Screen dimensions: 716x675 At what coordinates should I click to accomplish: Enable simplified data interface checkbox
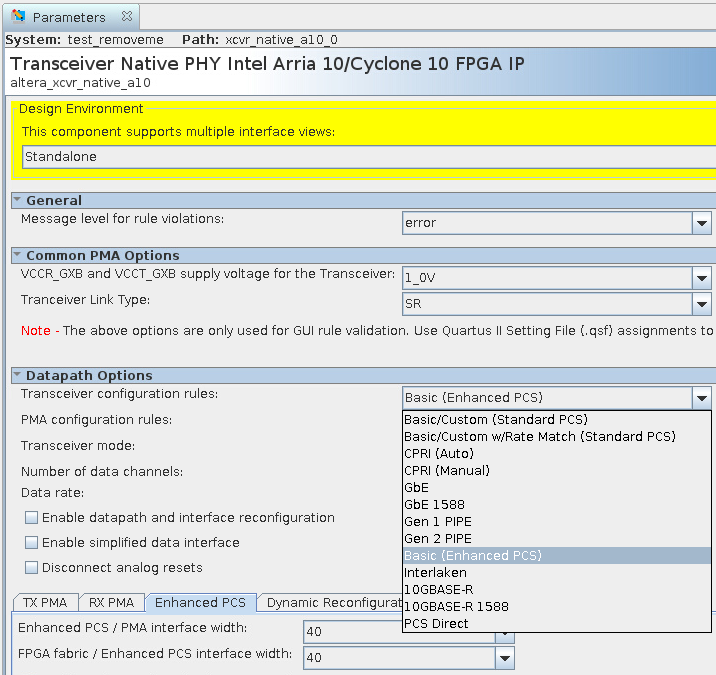(32, 543)
